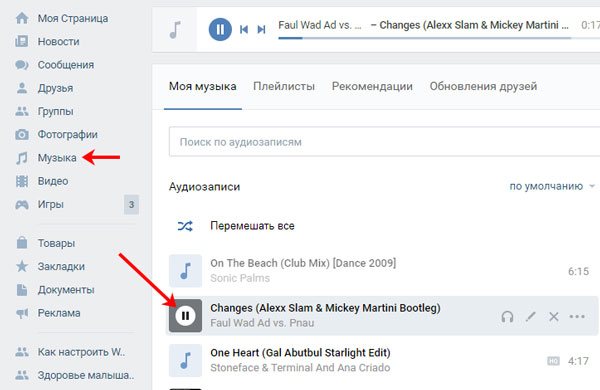Pause playback in the top player
The height and width of the screenshot is (390, 600).
click(x=220, y=29)
